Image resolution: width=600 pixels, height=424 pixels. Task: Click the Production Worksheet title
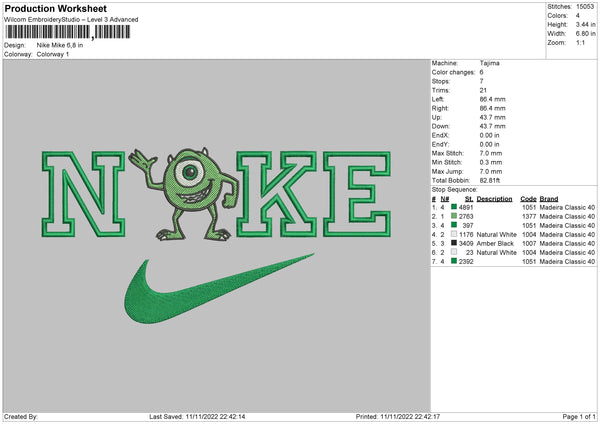point(56,8)
